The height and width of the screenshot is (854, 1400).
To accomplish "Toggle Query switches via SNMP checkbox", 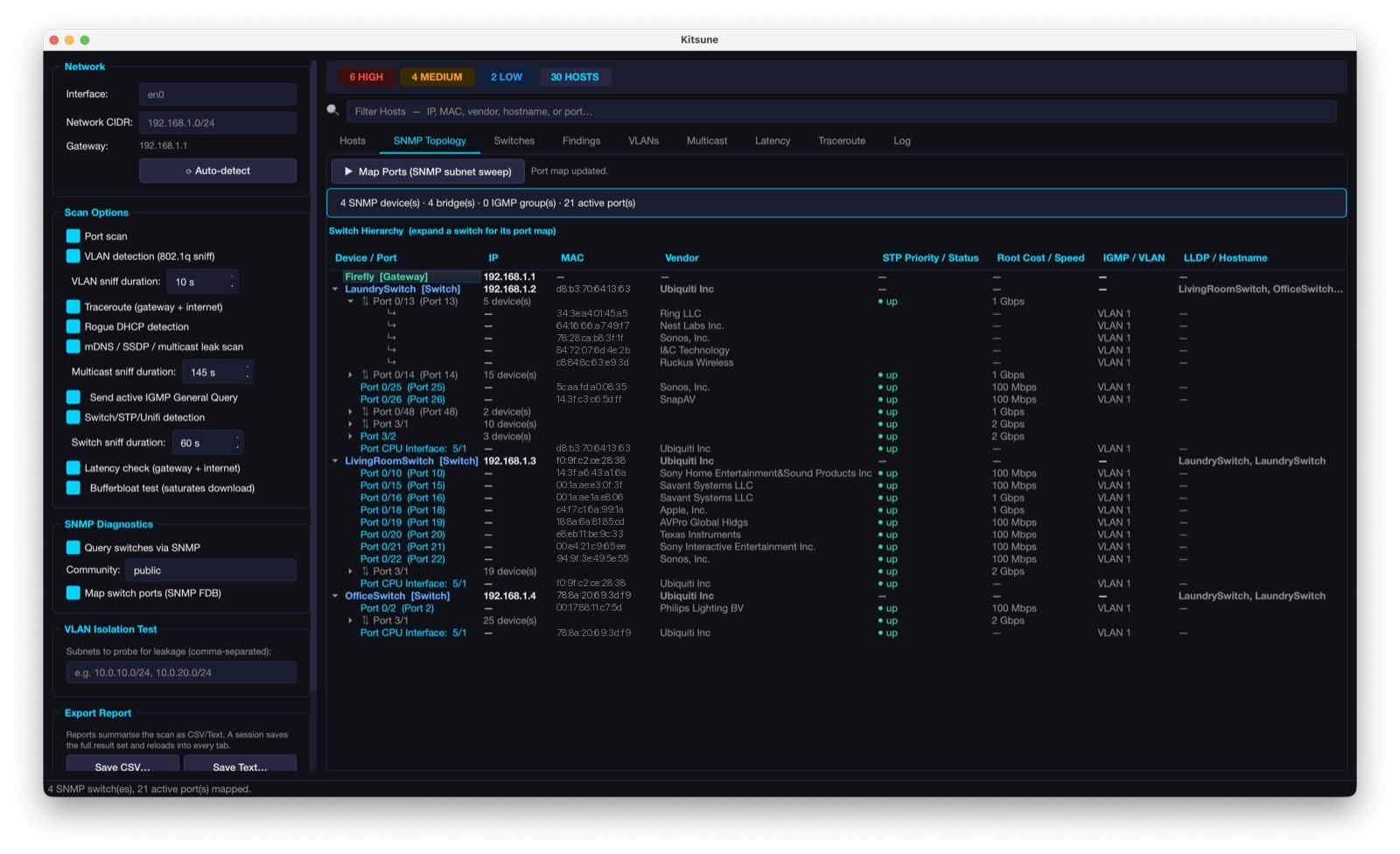I will [73, 548].
